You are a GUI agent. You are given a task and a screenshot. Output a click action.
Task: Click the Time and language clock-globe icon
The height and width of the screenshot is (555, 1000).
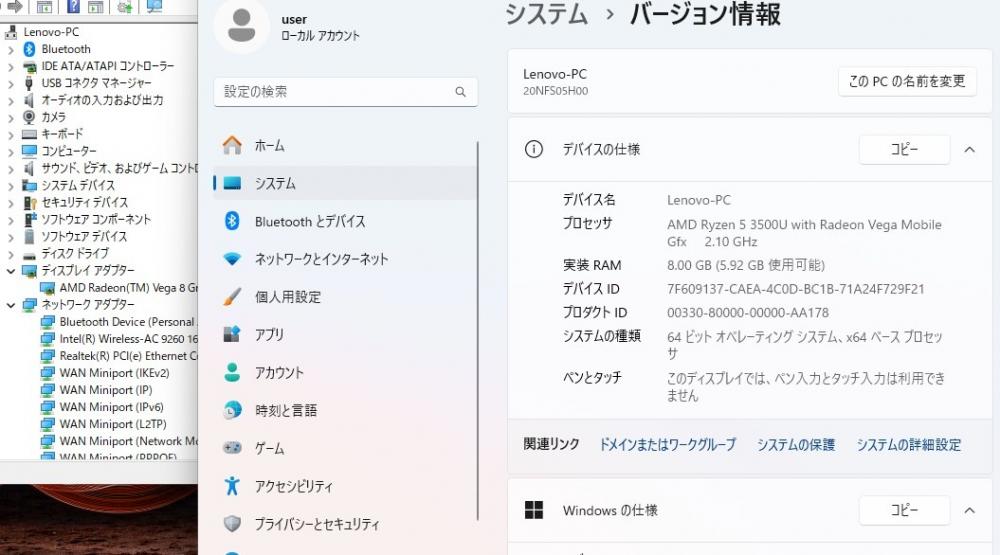click(x=232, y=410)
